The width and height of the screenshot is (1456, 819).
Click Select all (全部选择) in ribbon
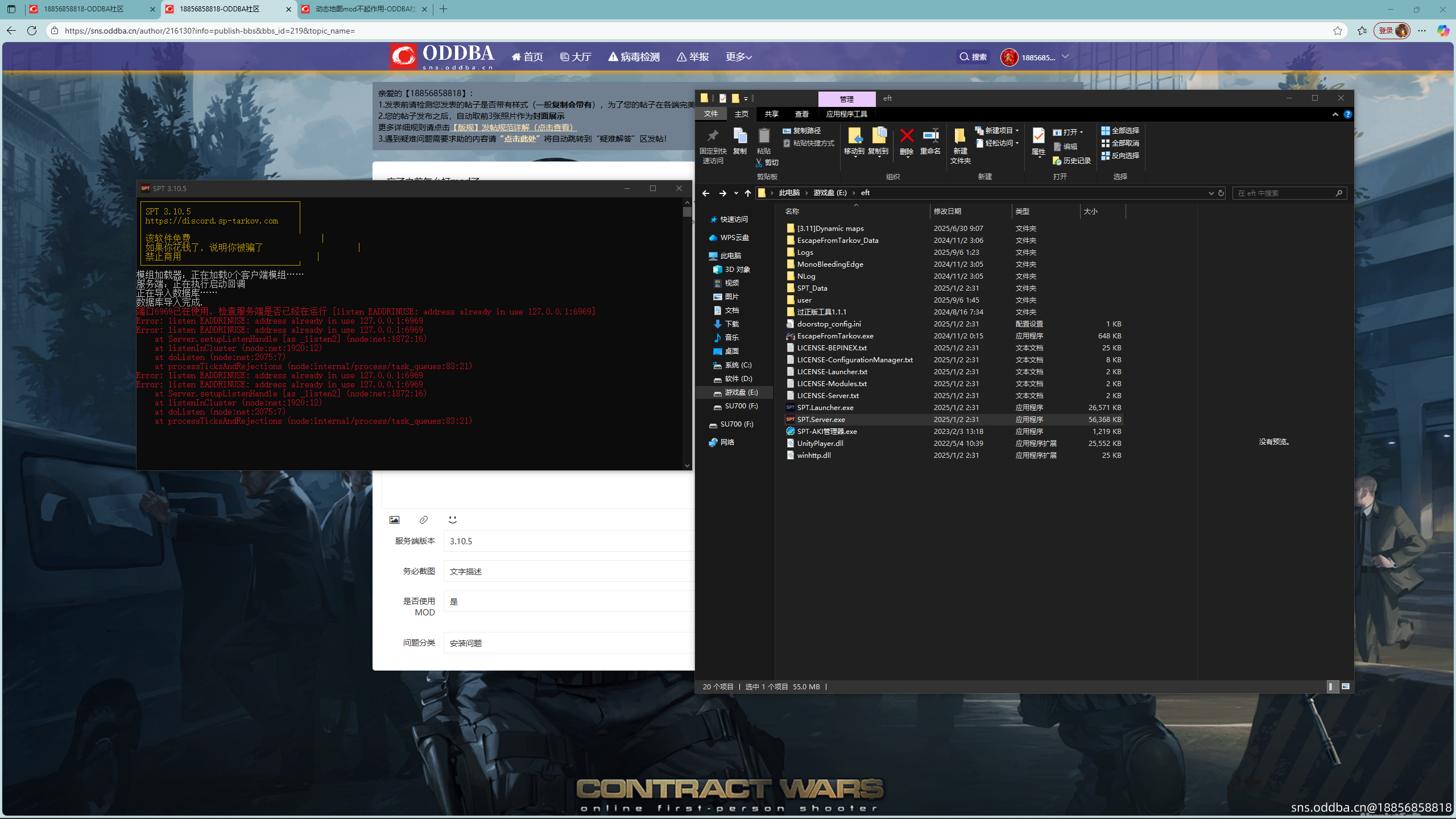[x=1120, y=131]
